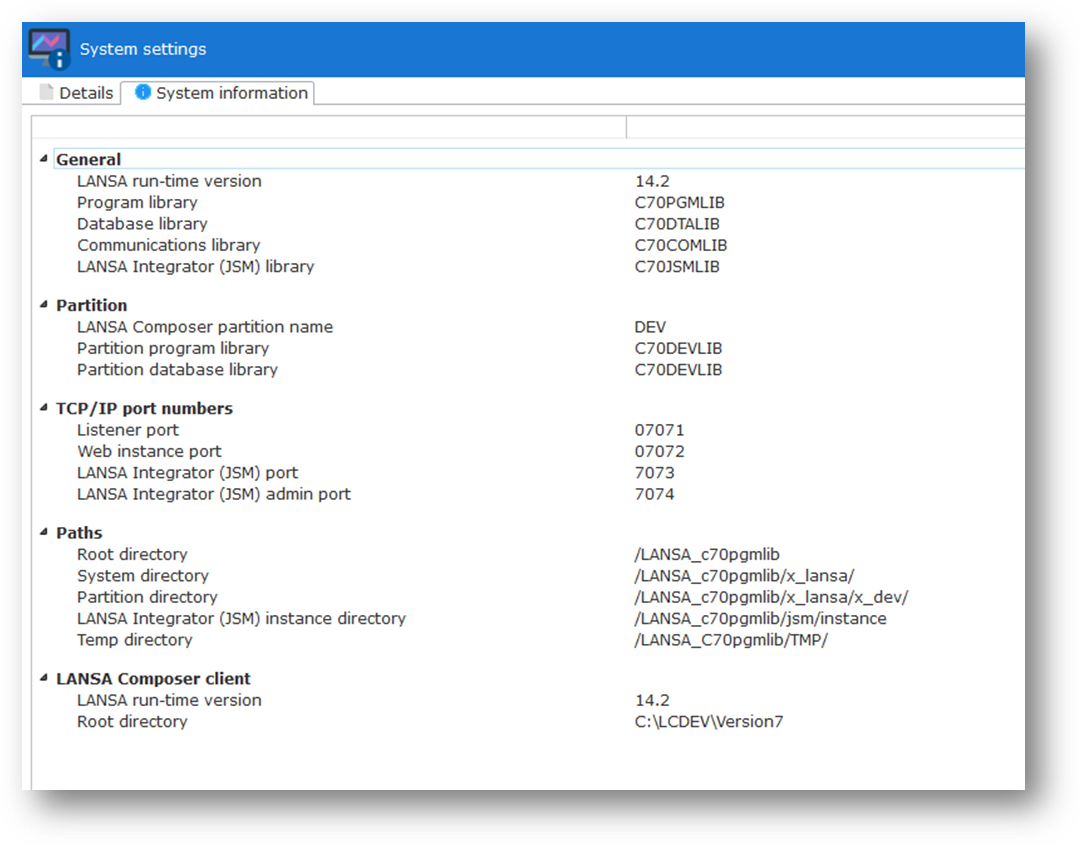Click the Temp directory path value

[x=730, y=640]
